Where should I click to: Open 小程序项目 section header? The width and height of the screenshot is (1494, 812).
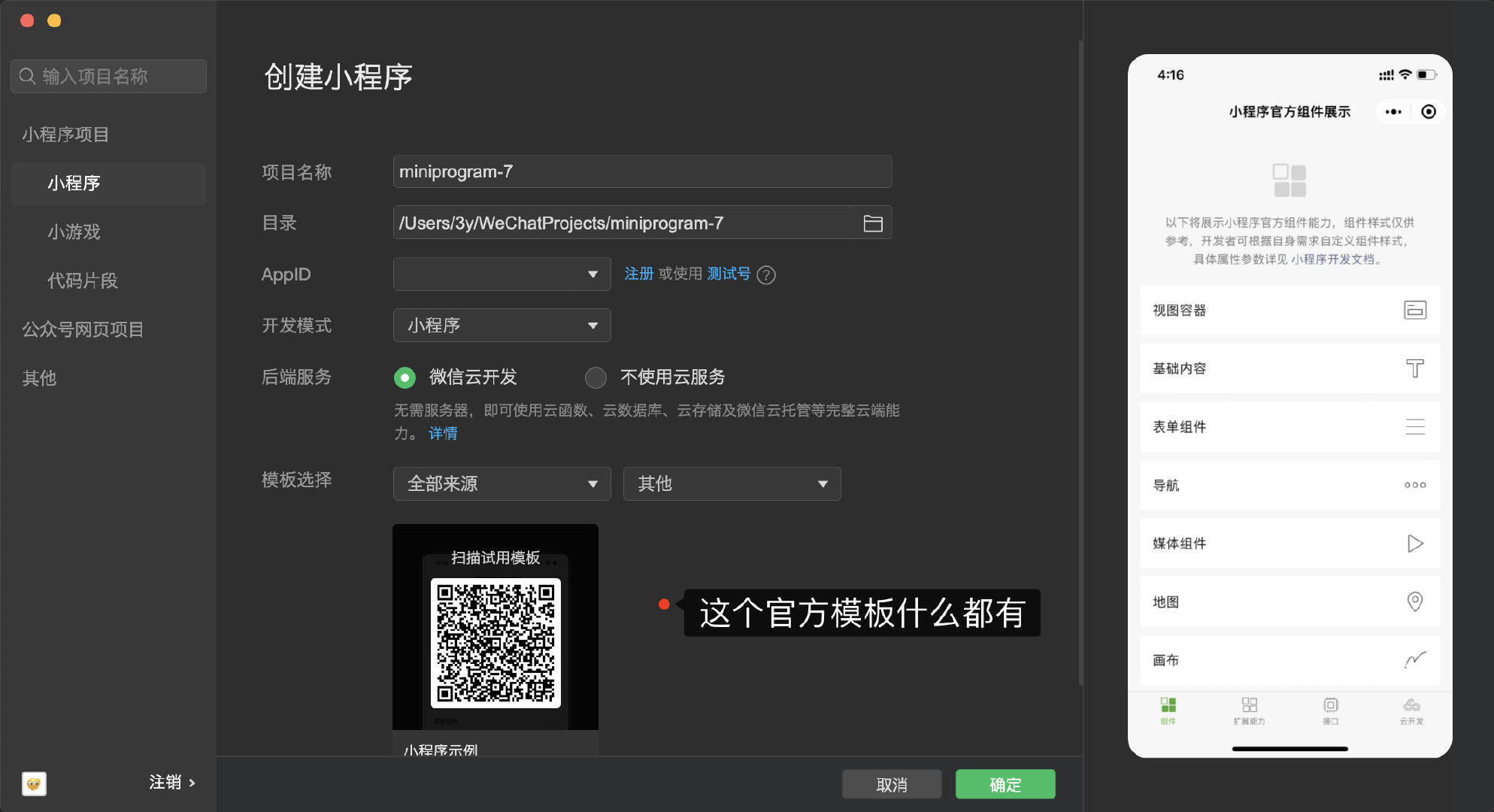tap(65, 135)
